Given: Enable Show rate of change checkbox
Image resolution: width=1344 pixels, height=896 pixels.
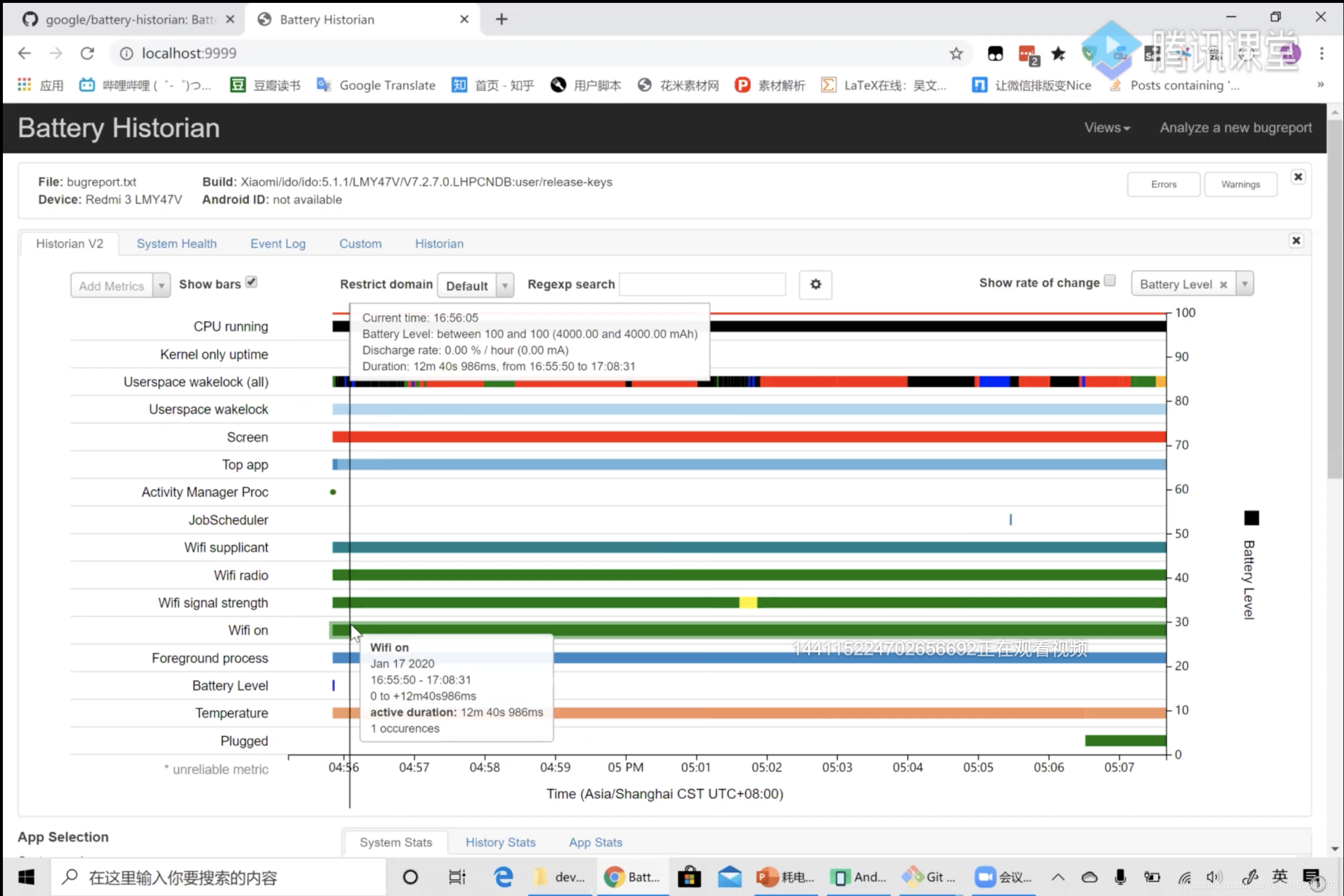Looking at the screenshot, I should point(1110,281).
